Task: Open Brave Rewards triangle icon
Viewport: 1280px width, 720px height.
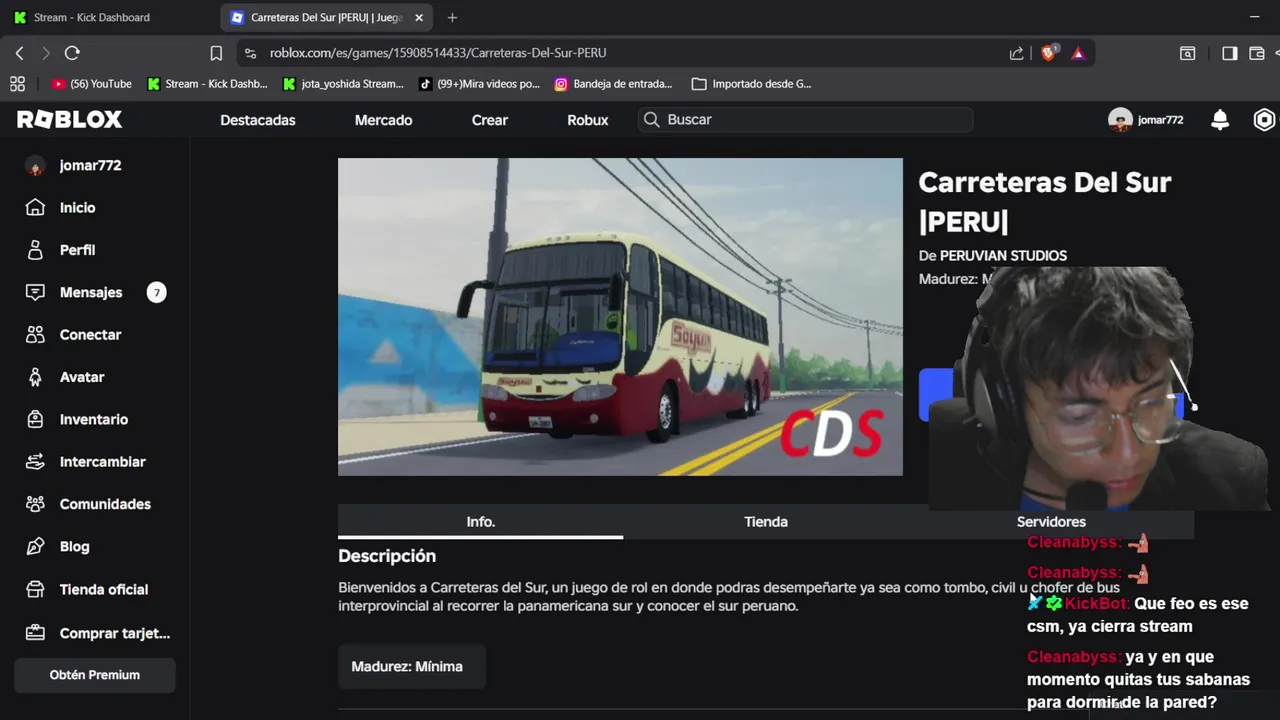Action: tap(1078, 53)
